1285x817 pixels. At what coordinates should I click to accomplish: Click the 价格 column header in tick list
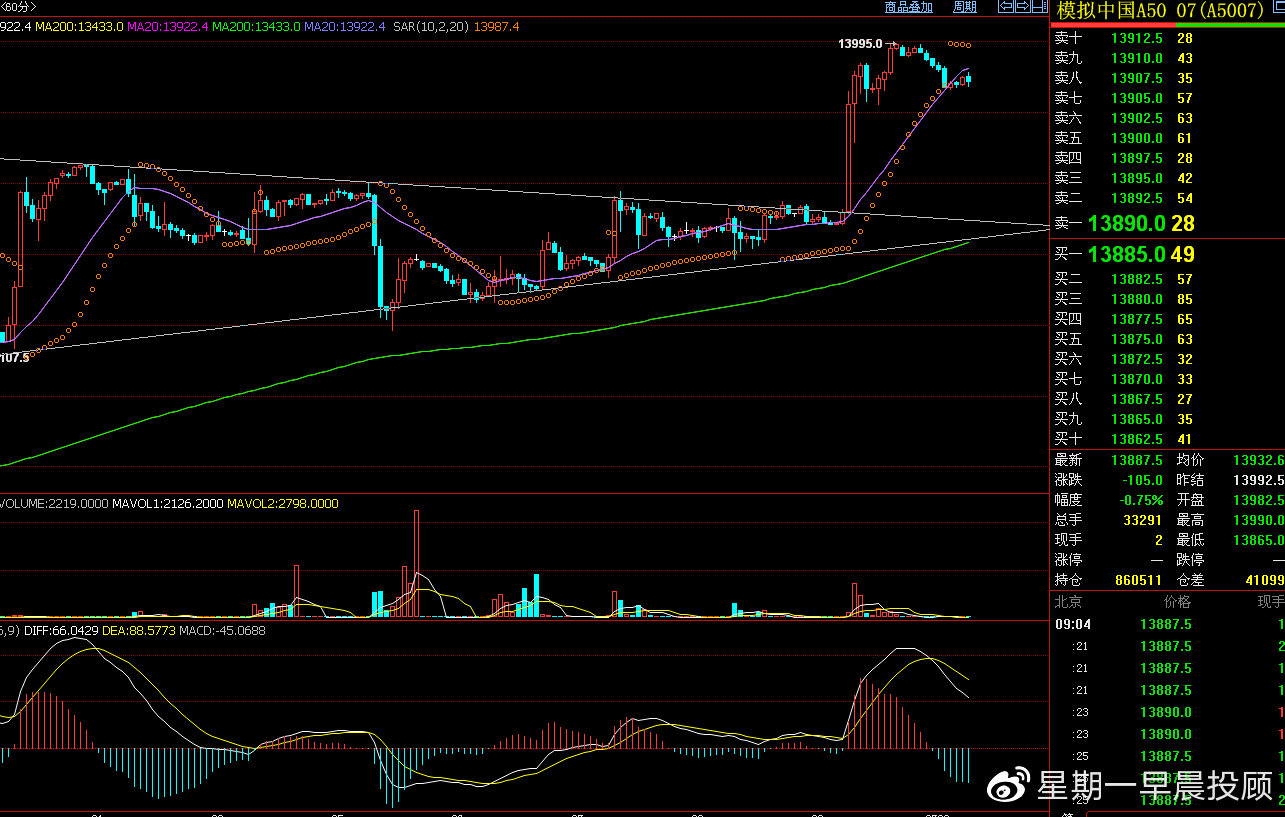[x=1177, y=602]
